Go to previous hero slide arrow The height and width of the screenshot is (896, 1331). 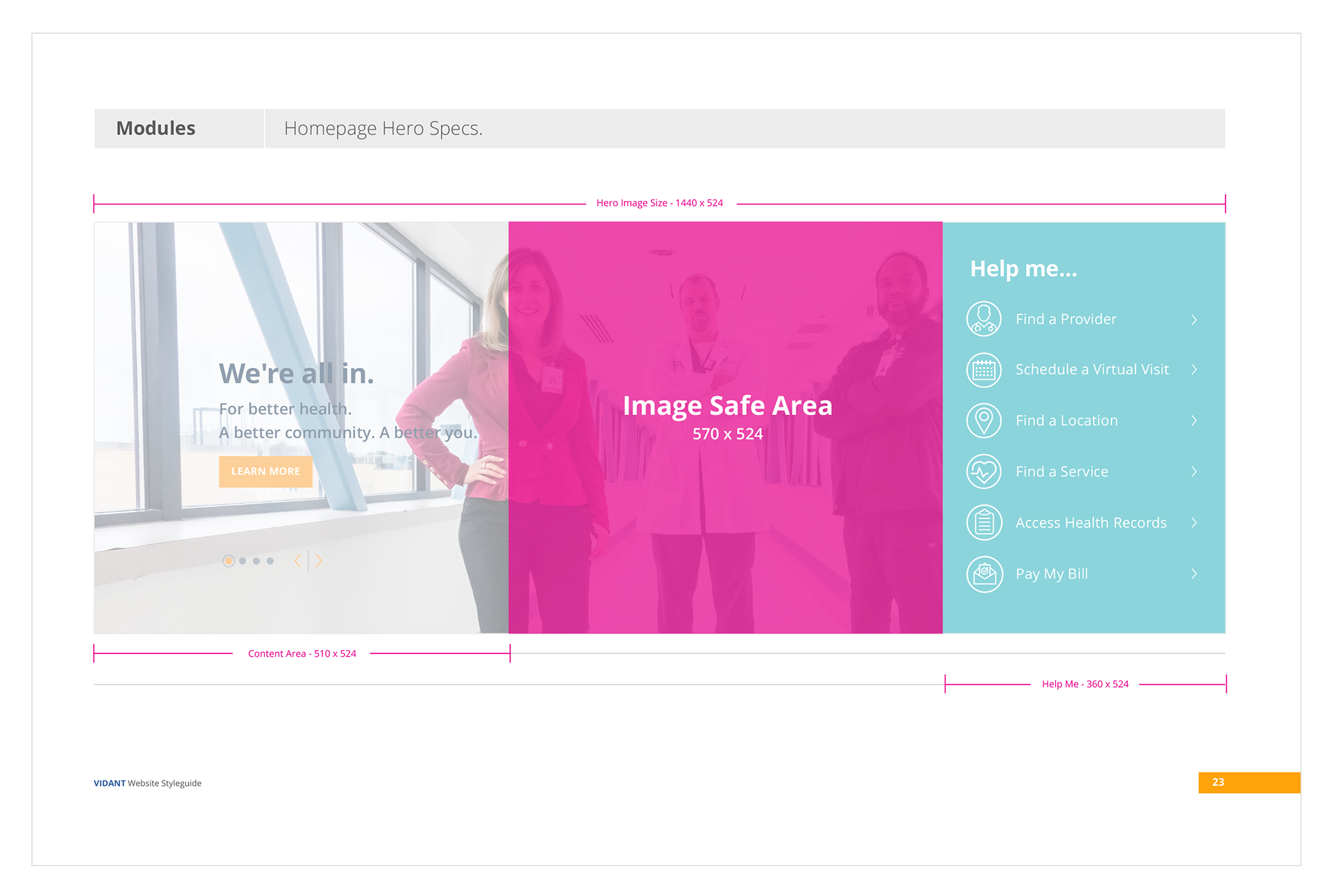298,561
